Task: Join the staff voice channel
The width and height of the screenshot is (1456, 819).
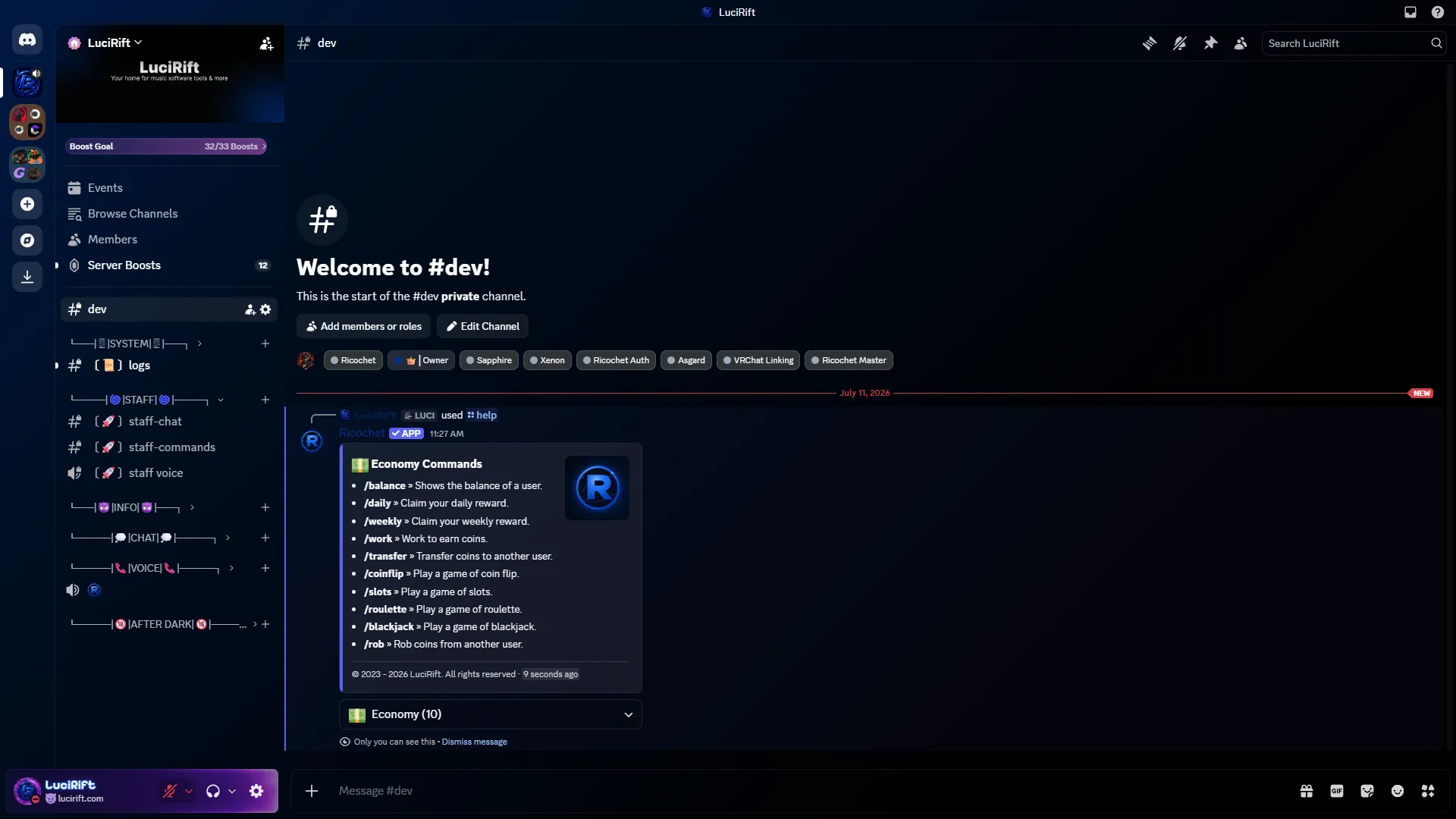Action: pyautogui.click(x=169, y=473)
